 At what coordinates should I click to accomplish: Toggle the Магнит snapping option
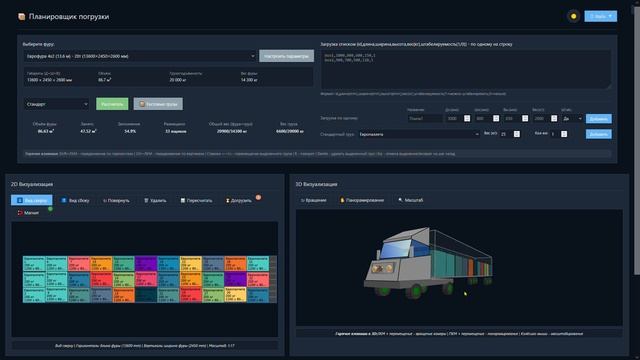click(28, 213)
